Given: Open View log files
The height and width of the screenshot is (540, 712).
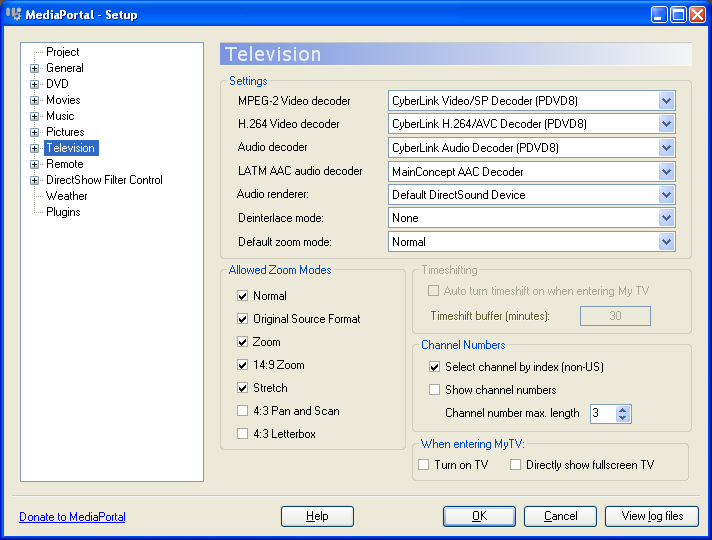Looking at the screenshot, I should tap(652, 516).
